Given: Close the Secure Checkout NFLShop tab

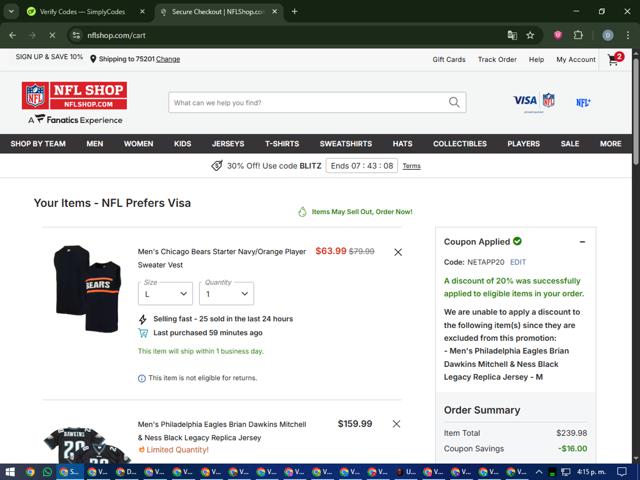Looking at the screenshot, I should 275,11.
